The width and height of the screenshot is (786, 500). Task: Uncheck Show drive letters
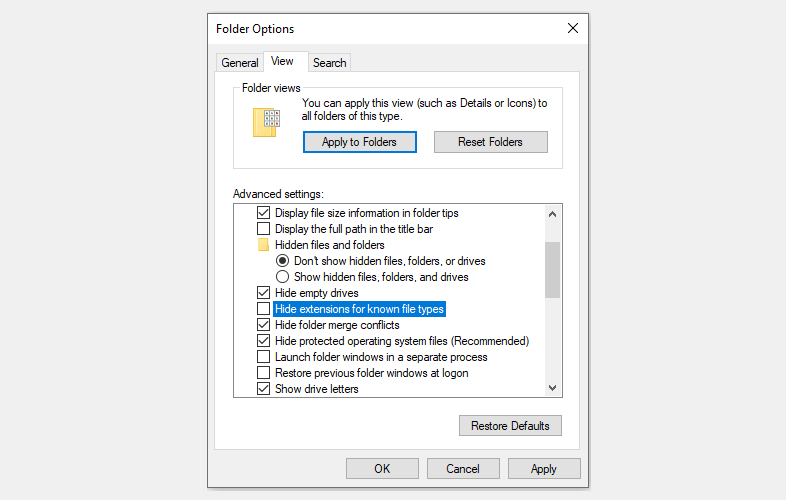263,389
